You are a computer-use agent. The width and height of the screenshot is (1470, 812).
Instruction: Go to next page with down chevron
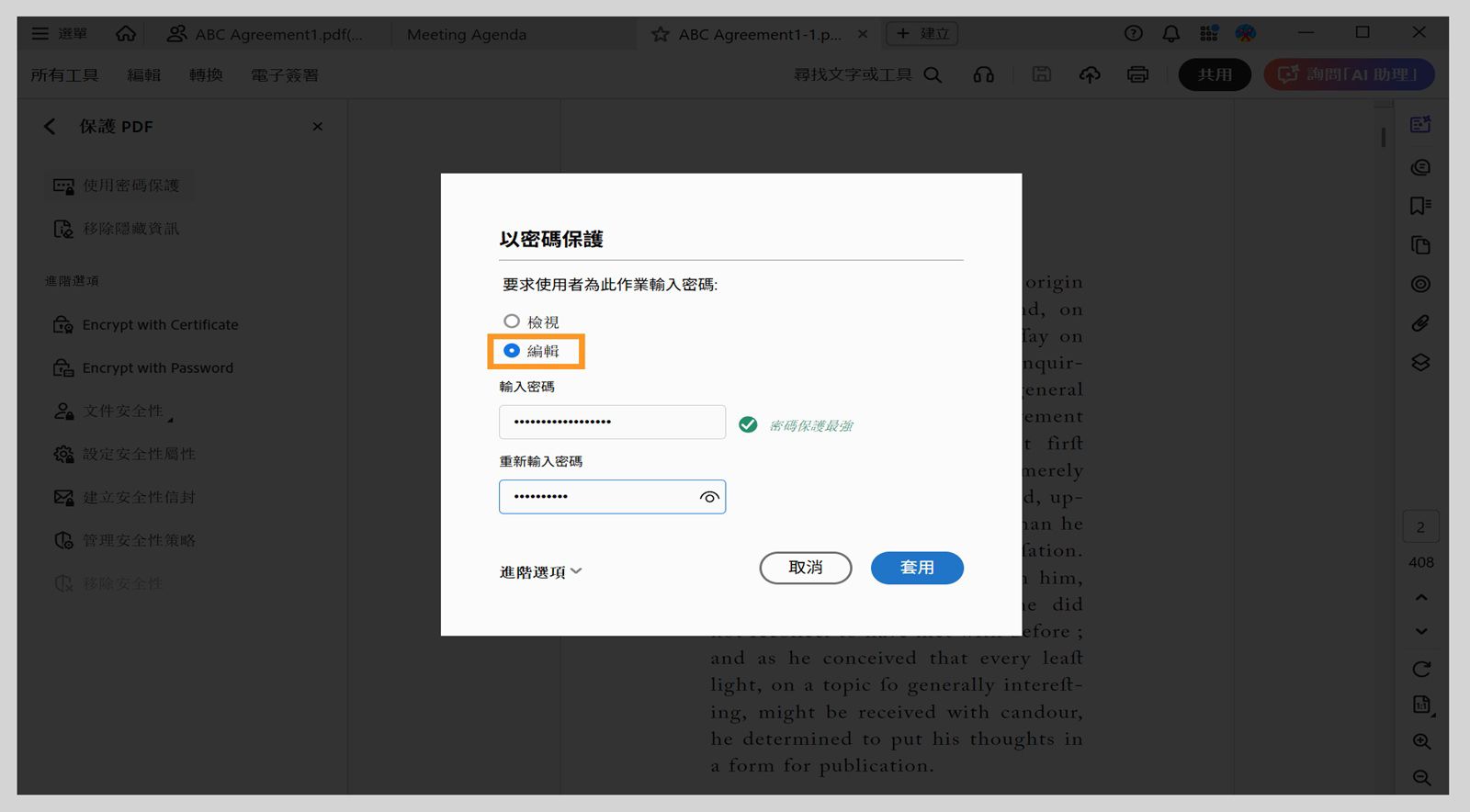pos(1421,631)
